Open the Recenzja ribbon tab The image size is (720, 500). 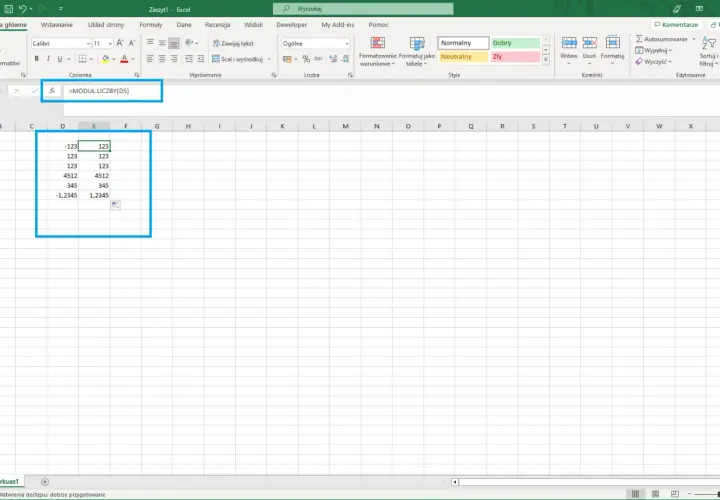pos(218,25)
